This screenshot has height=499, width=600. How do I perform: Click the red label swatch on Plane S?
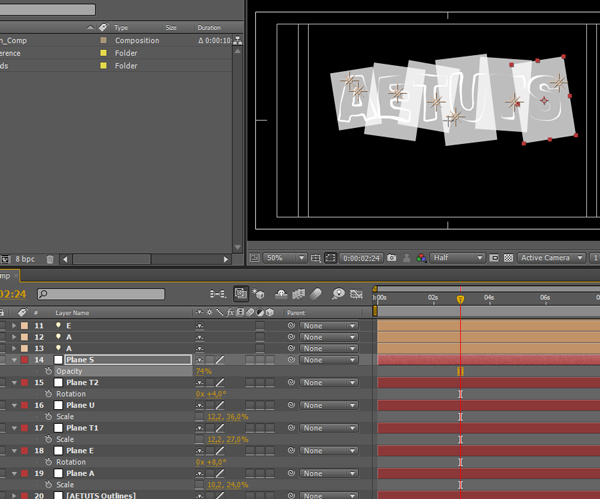(x=24, y=360)
